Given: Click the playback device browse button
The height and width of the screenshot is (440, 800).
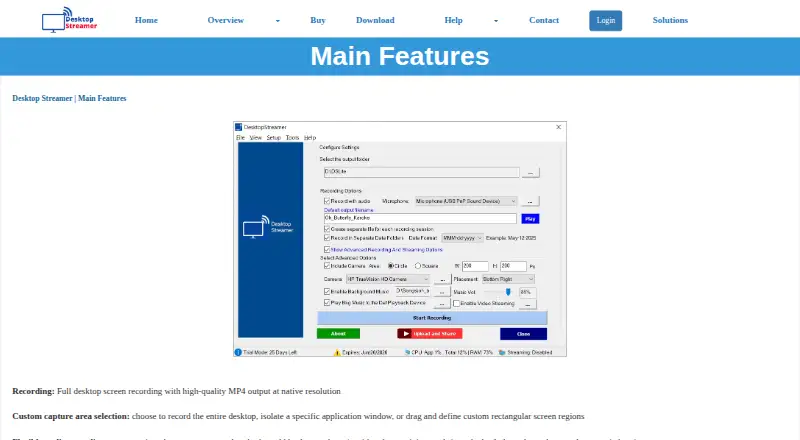Looking at the screenshot, I should click(442, 303).
